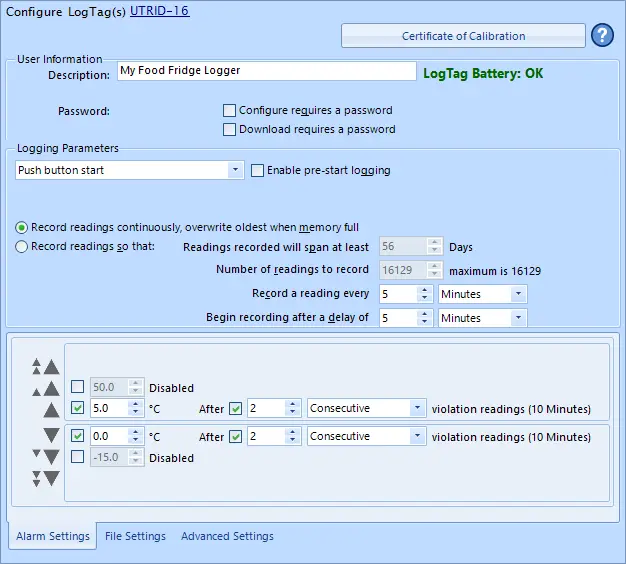Image resolution: width=626 pixels, height=564 pixels.
Task: Click the Certificate of Calibration button
Action: [x=463, y=36]
